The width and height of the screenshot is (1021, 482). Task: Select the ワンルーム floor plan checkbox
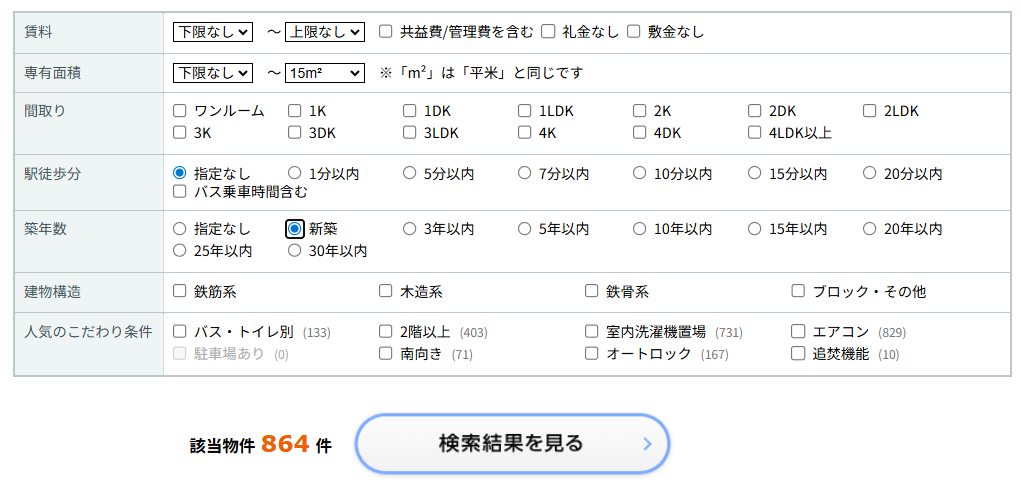coord(180,111)
